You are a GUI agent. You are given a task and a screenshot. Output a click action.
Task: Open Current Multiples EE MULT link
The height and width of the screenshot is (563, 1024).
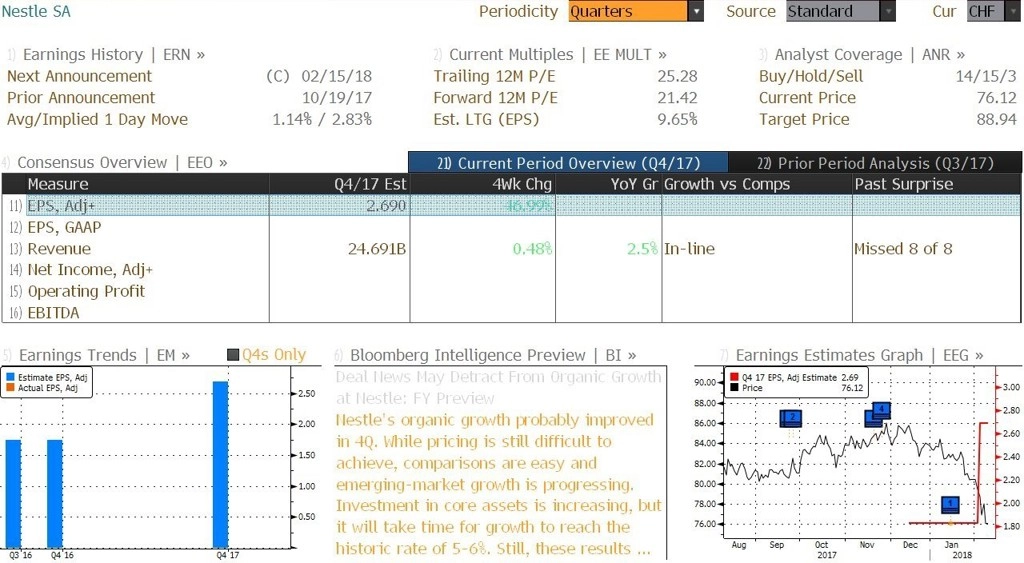558,55
